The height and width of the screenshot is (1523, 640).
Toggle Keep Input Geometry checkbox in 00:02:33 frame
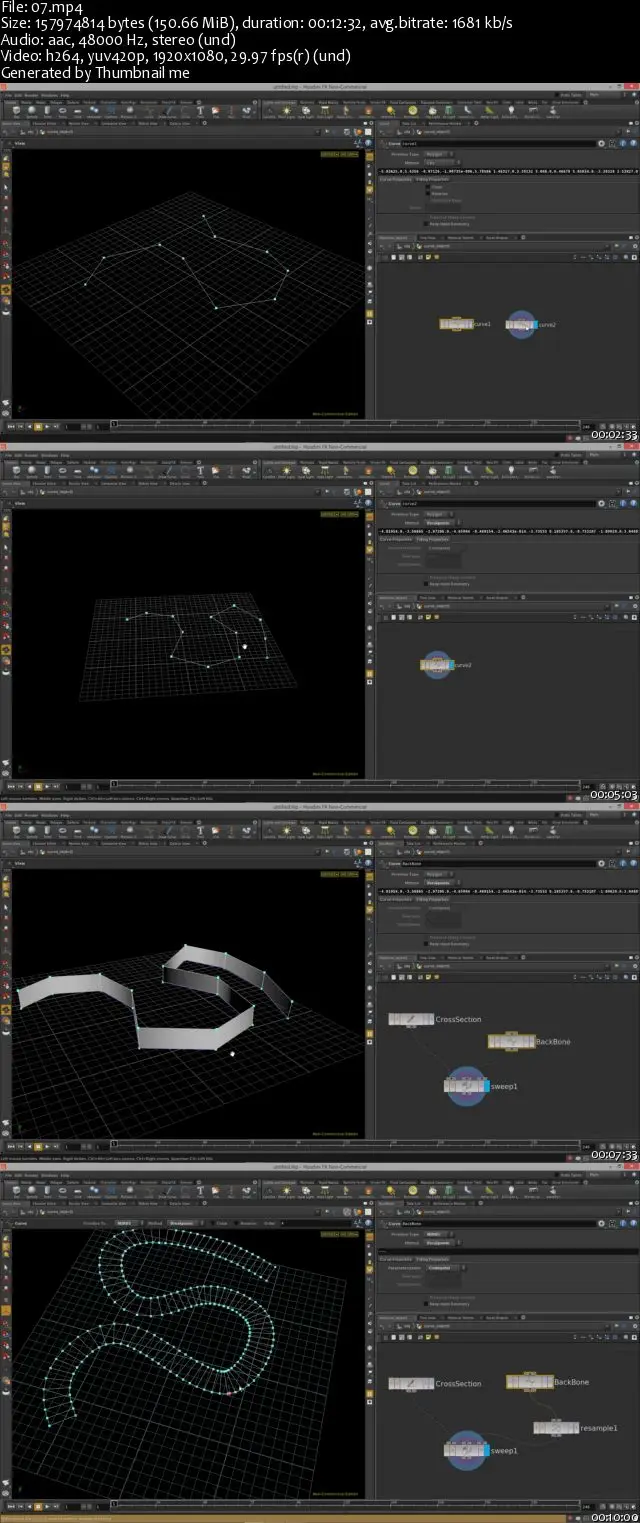425,224
